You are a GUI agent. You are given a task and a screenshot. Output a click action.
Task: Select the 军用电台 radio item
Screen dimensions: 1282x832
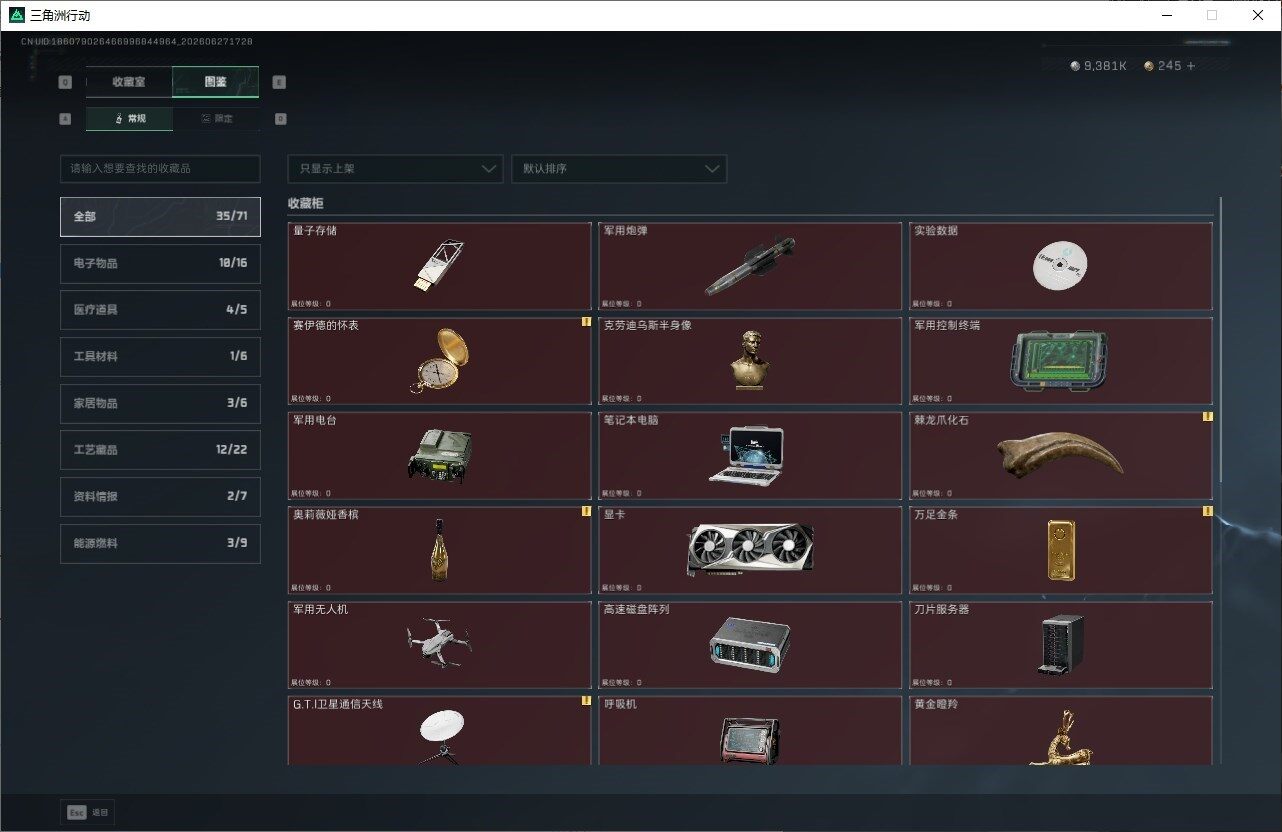tap(439, 456)
